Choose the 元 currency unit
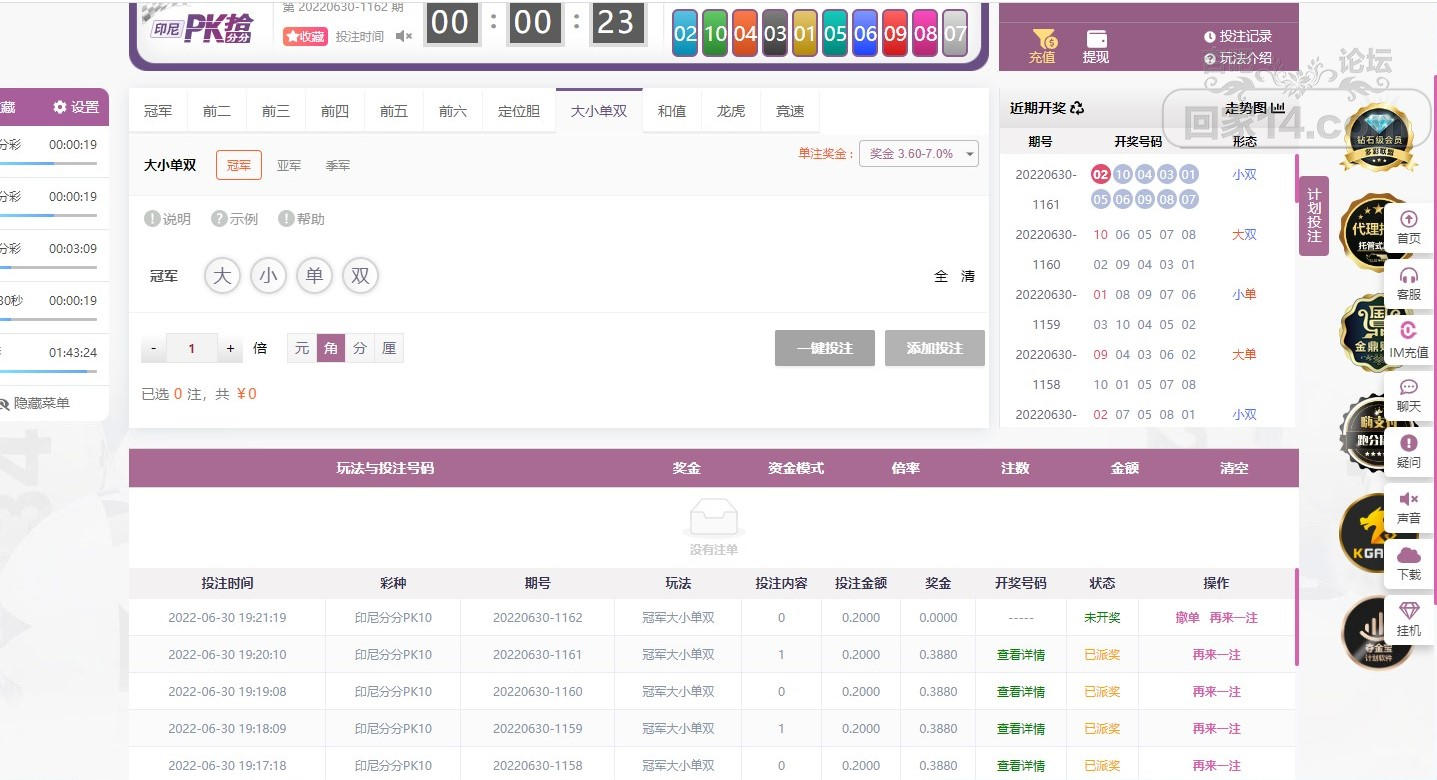The image size is (1437, 780). 302,348
